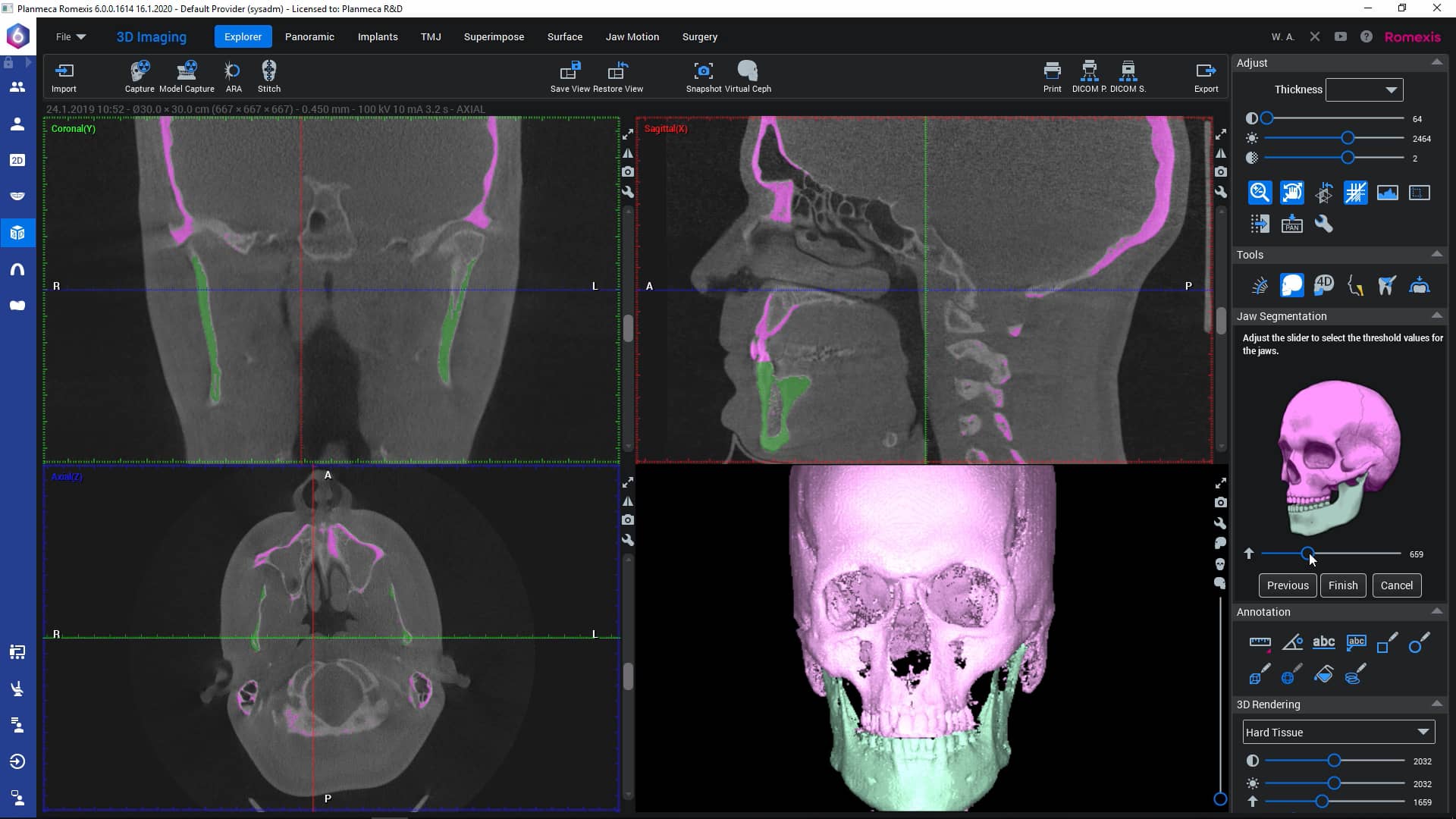Select the tooth segmentation tool
This screenshot has height=819, width=1456.
1388,285
